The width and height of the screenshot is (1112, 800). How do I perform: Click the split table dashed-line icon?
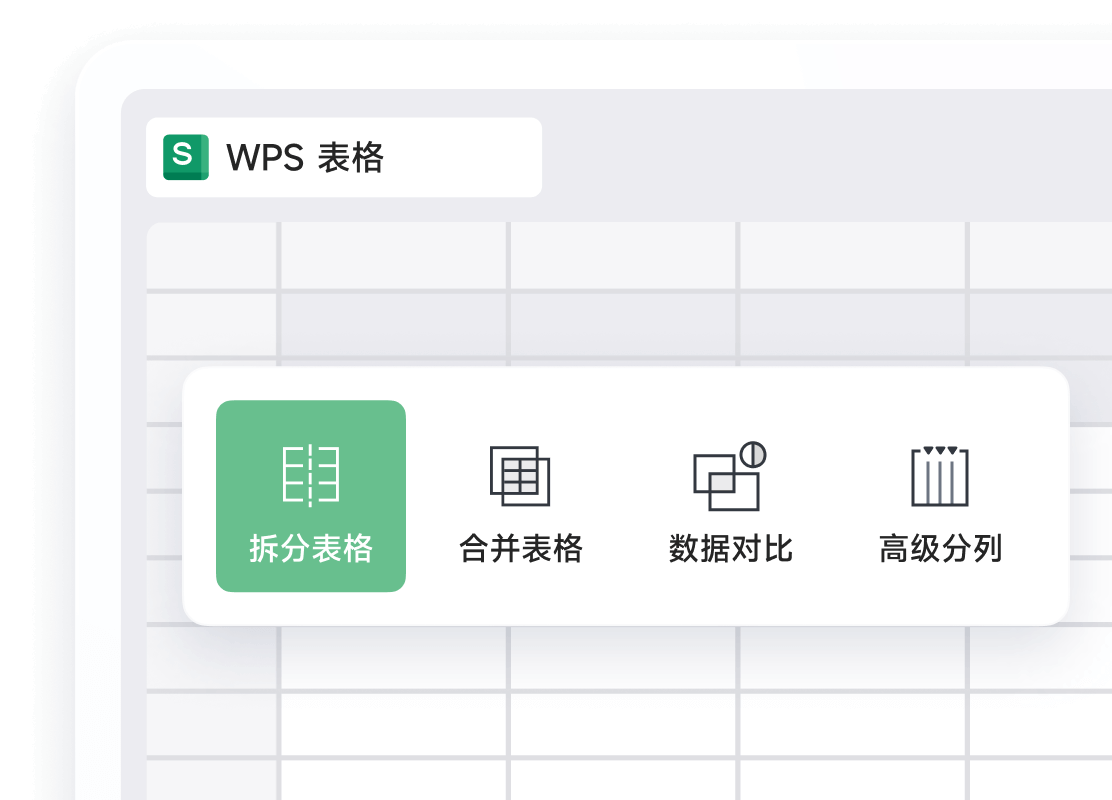(311, 475)
